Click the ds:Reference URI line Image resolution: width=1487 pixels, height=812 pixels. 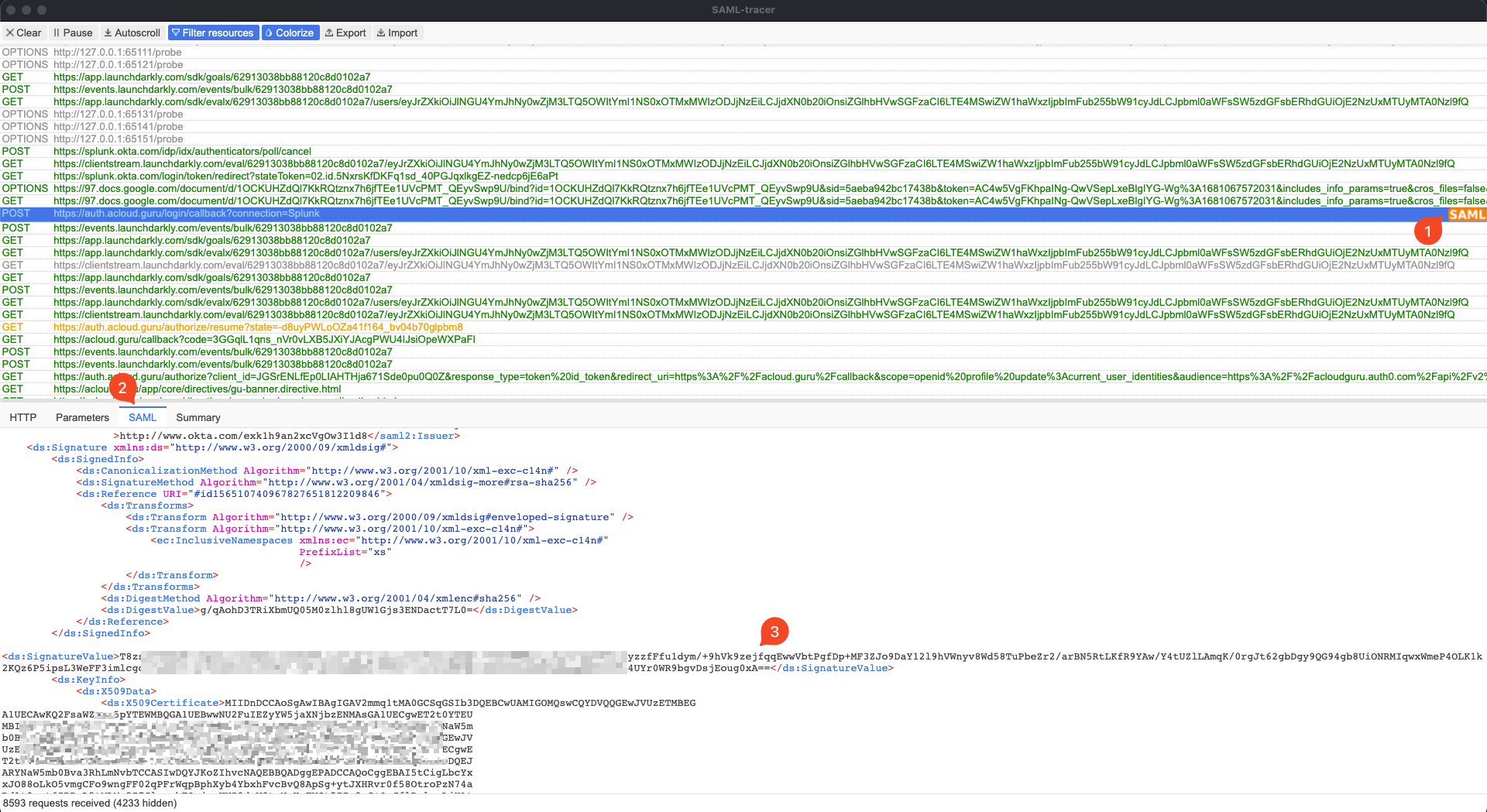pyautogui.click(x=234, y=494)
